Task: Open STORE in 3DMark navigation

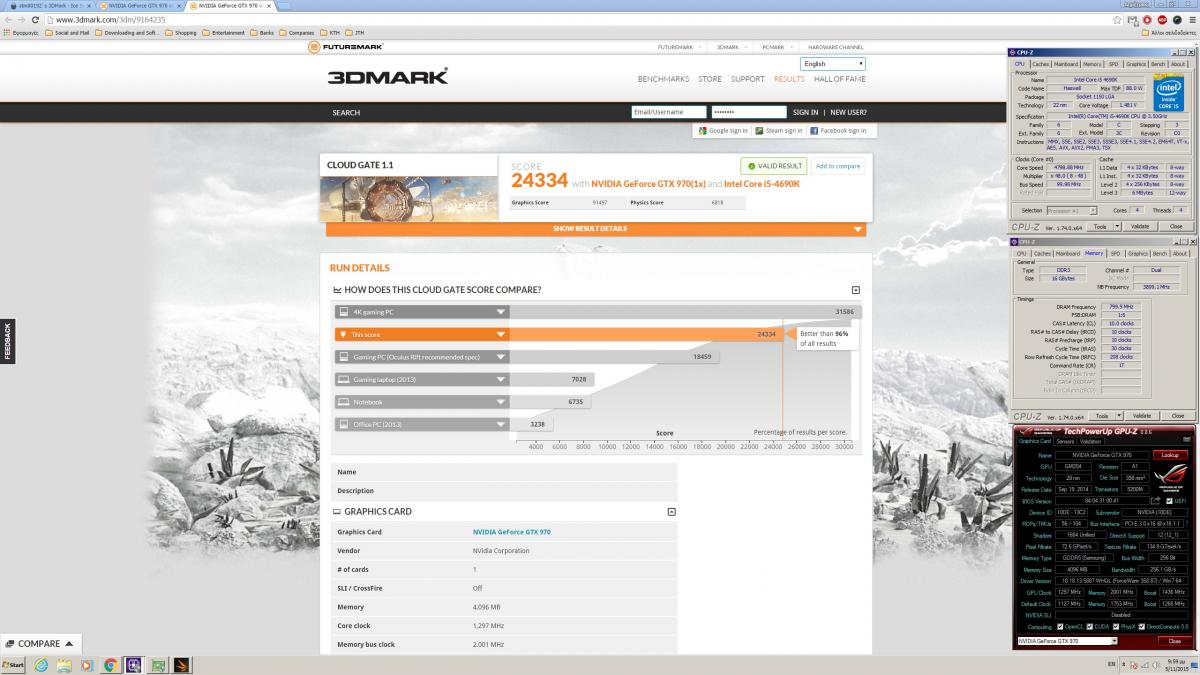Action: [710, 79]
